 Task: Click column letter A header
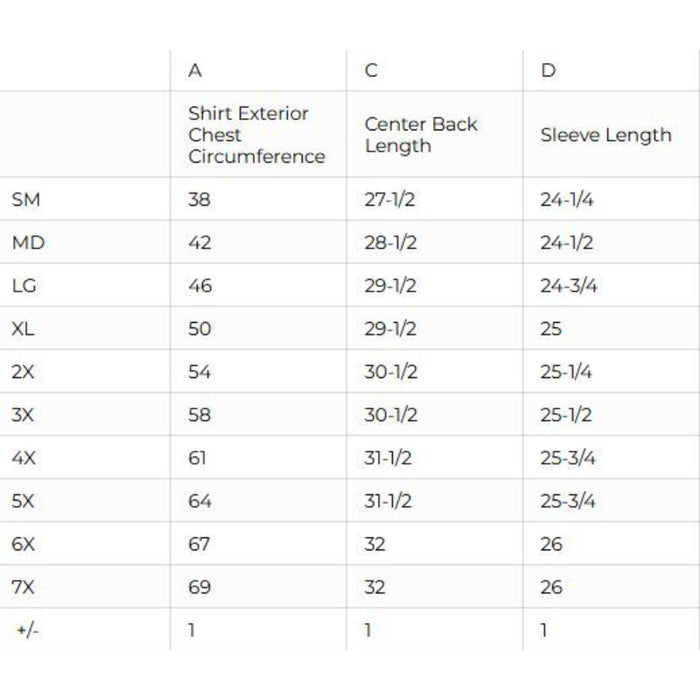coord(195,70)
